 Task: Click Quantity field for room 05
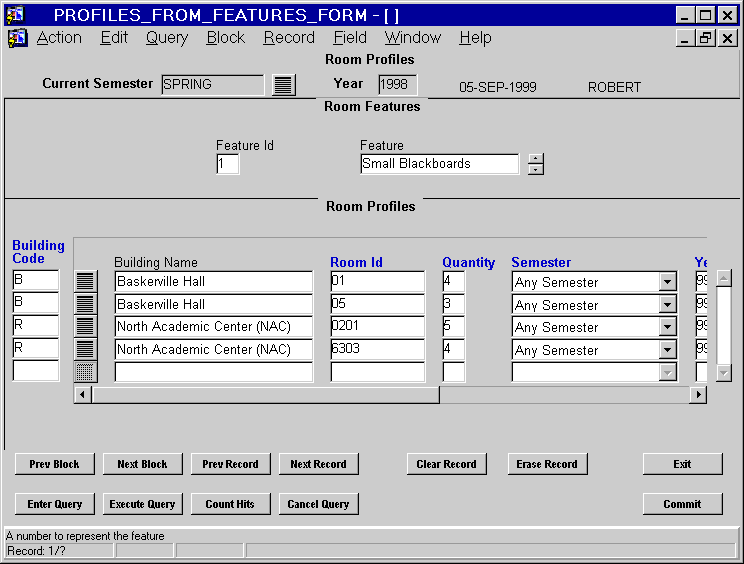coord(454,304)
